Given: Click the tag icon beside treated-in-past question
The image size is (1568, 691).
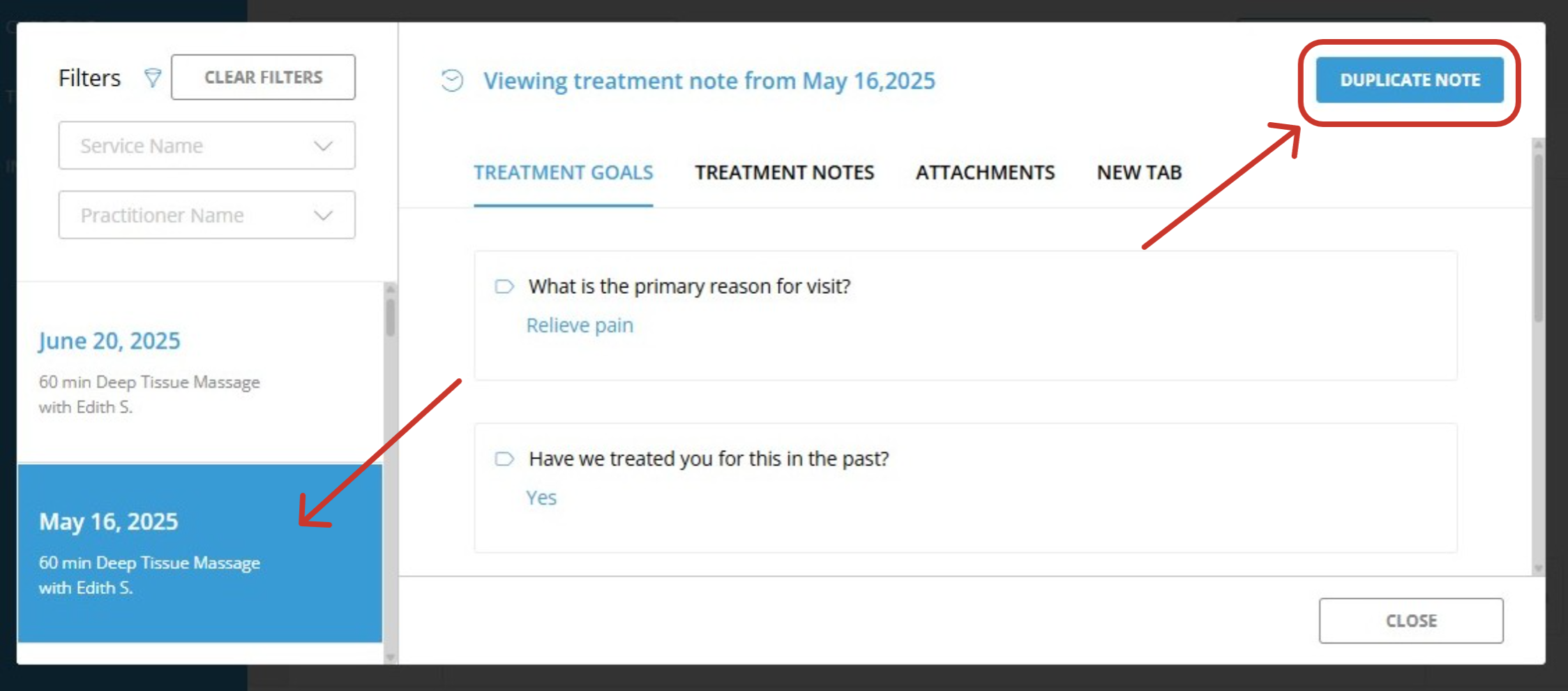Looking at the screenshot, I should (504, 459).
